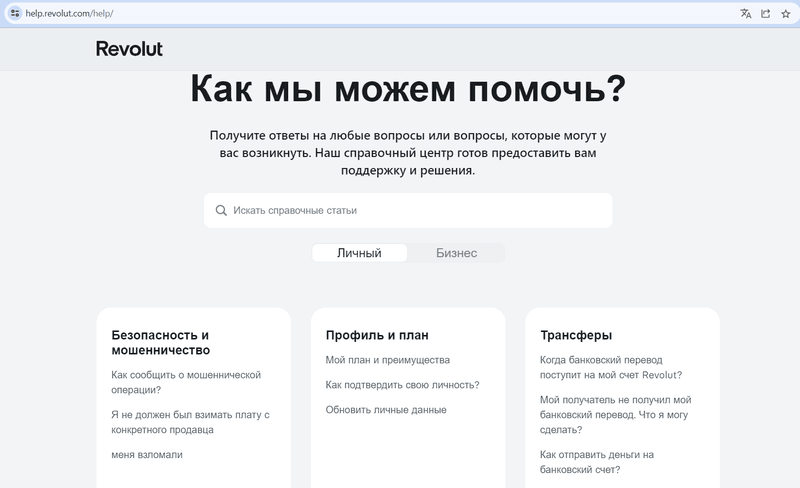
Task: Focus the 'Искать справочные статьи' search field
Action: click(408, 210)
